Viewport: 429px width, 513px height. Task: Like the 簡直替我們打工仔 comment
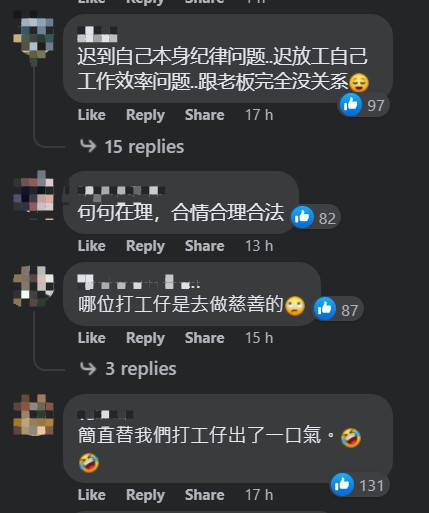coord(92,495)
